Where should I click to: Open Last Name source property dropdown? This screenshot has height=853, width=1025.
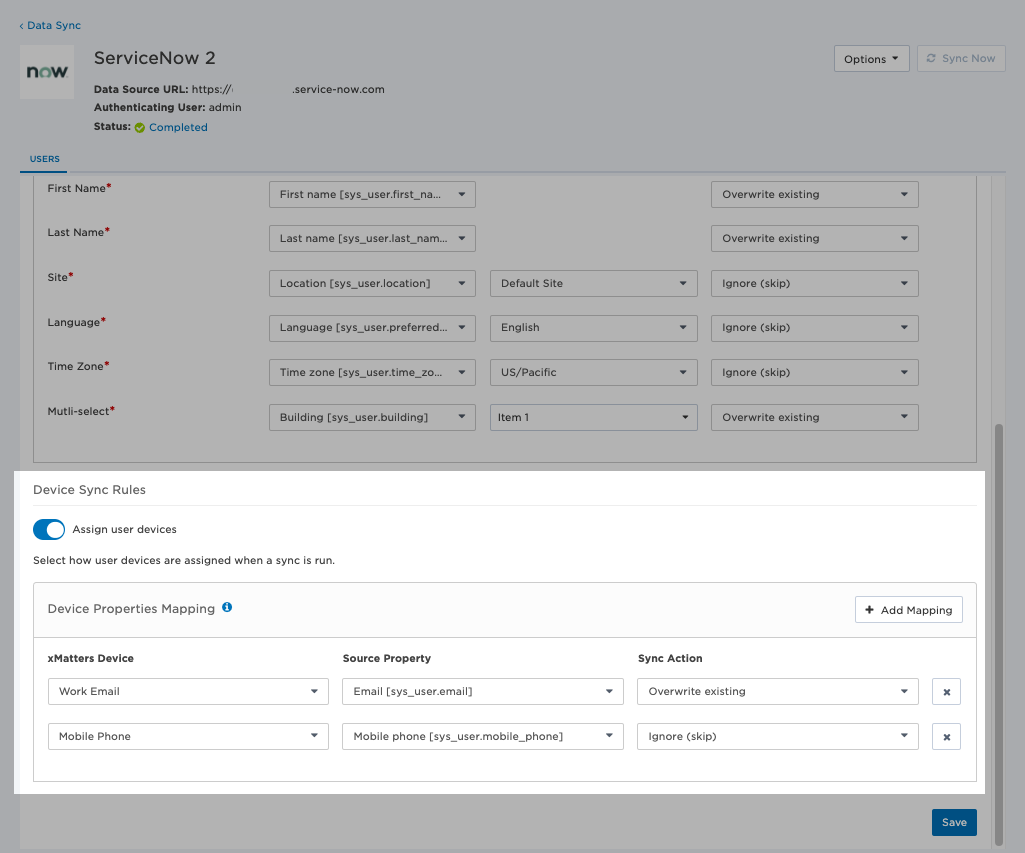372,239
